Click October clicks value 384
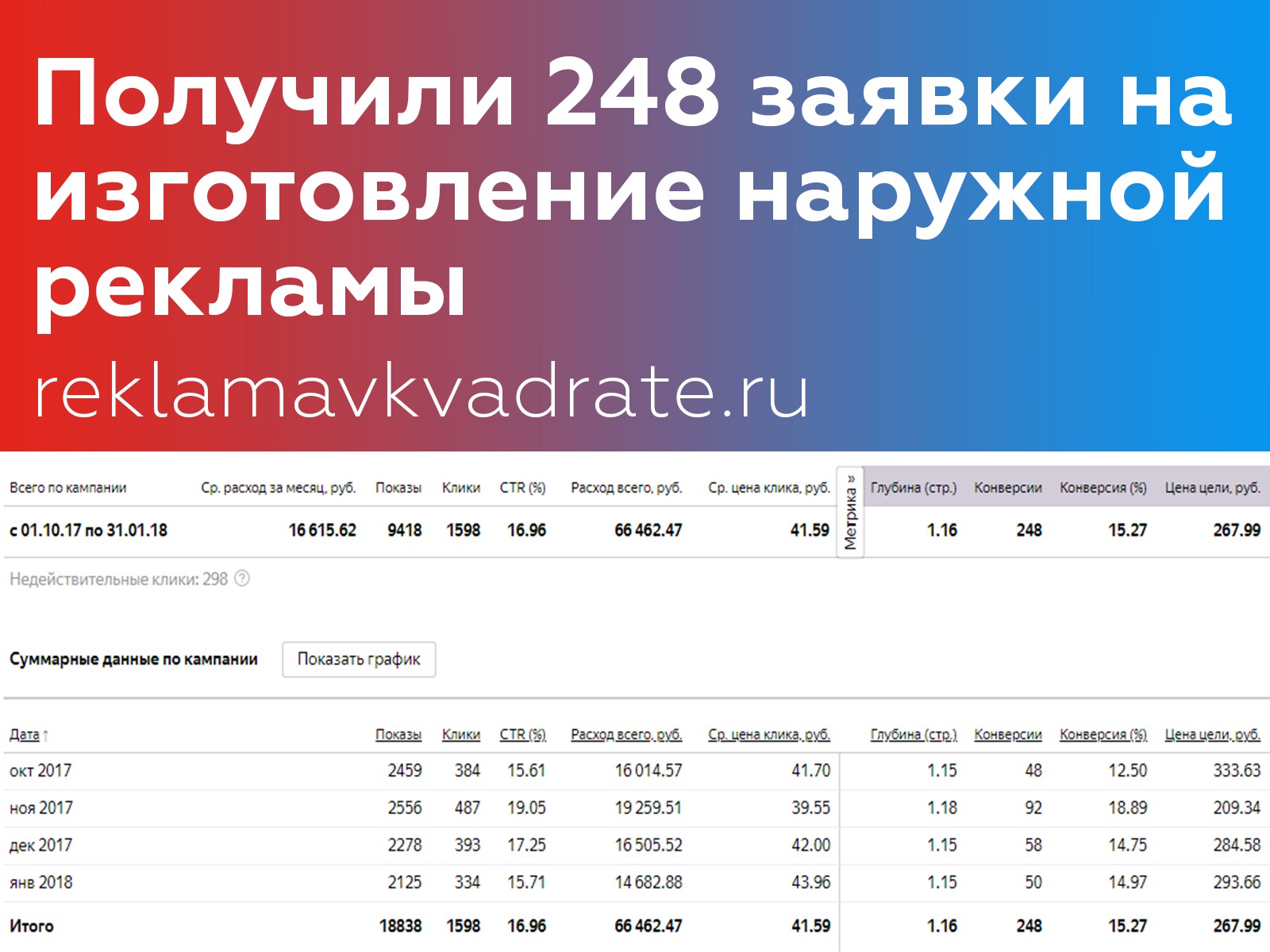 pyautogui.click(x=468, y=770)
